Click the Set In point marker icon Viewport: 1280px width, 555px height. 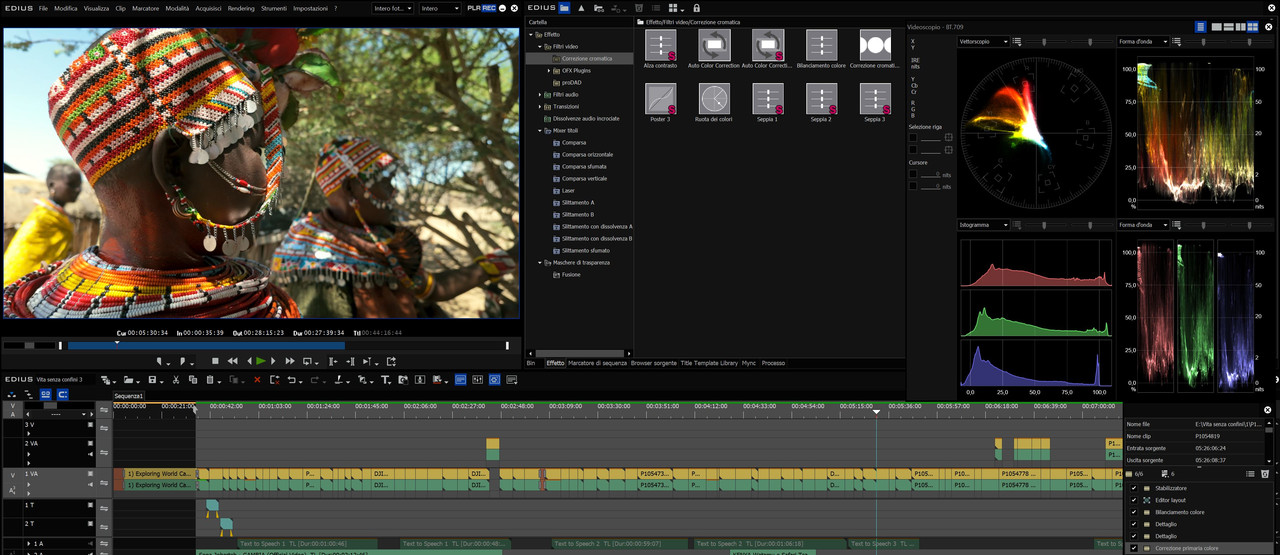[159, 361]
